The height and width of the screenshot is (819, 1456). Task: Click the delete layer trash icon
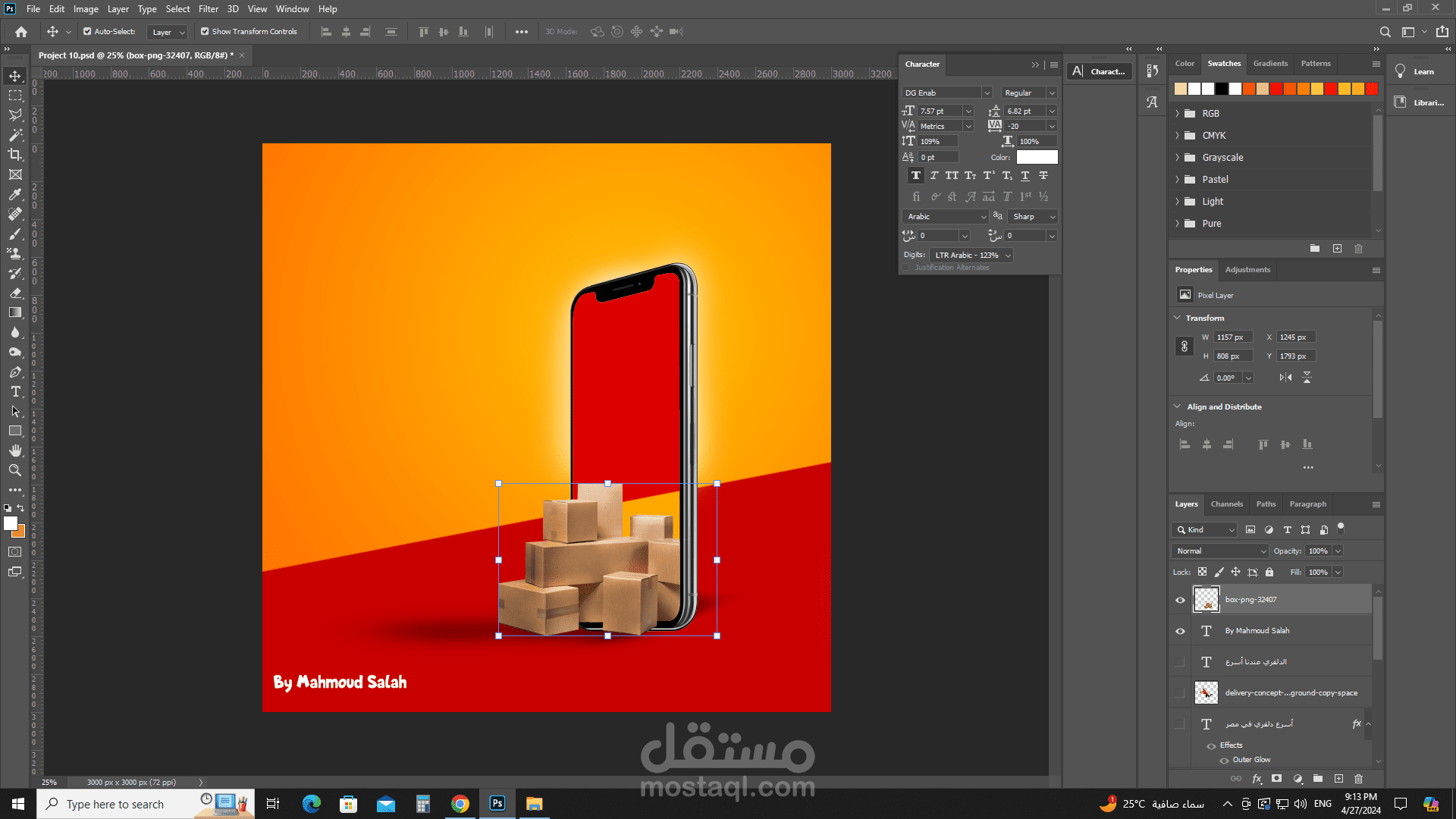coord(1358,779)
